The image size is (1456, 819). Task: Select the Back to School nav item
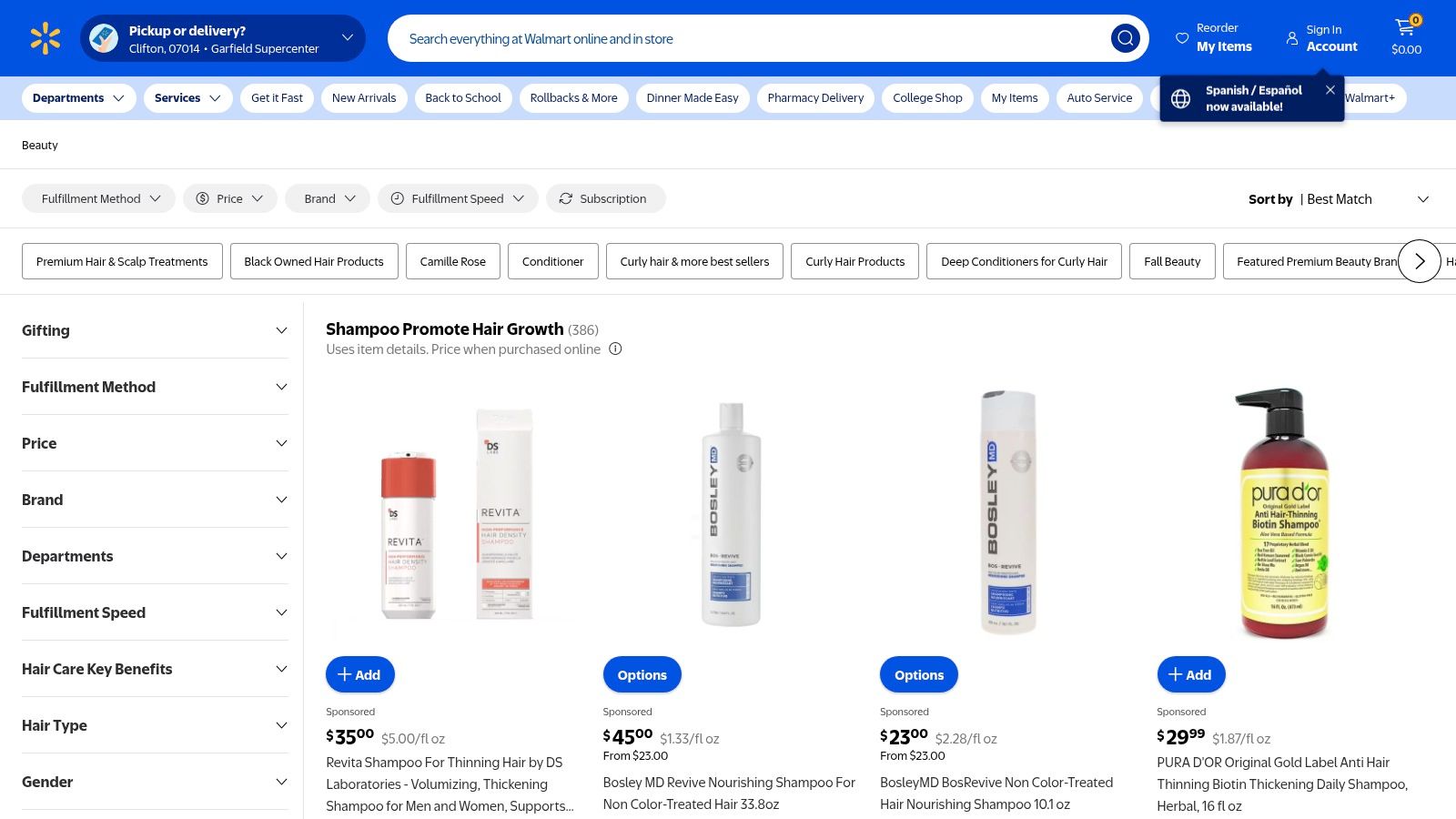pos(462,98)
